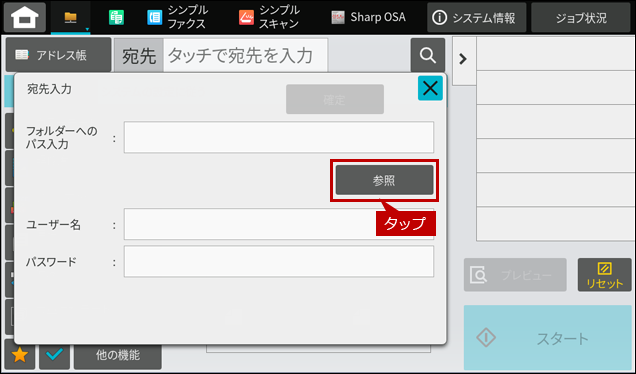This screenshot has height=374, width=636.
Task: Click the blue checkmark button
Action: coord(54,355)
